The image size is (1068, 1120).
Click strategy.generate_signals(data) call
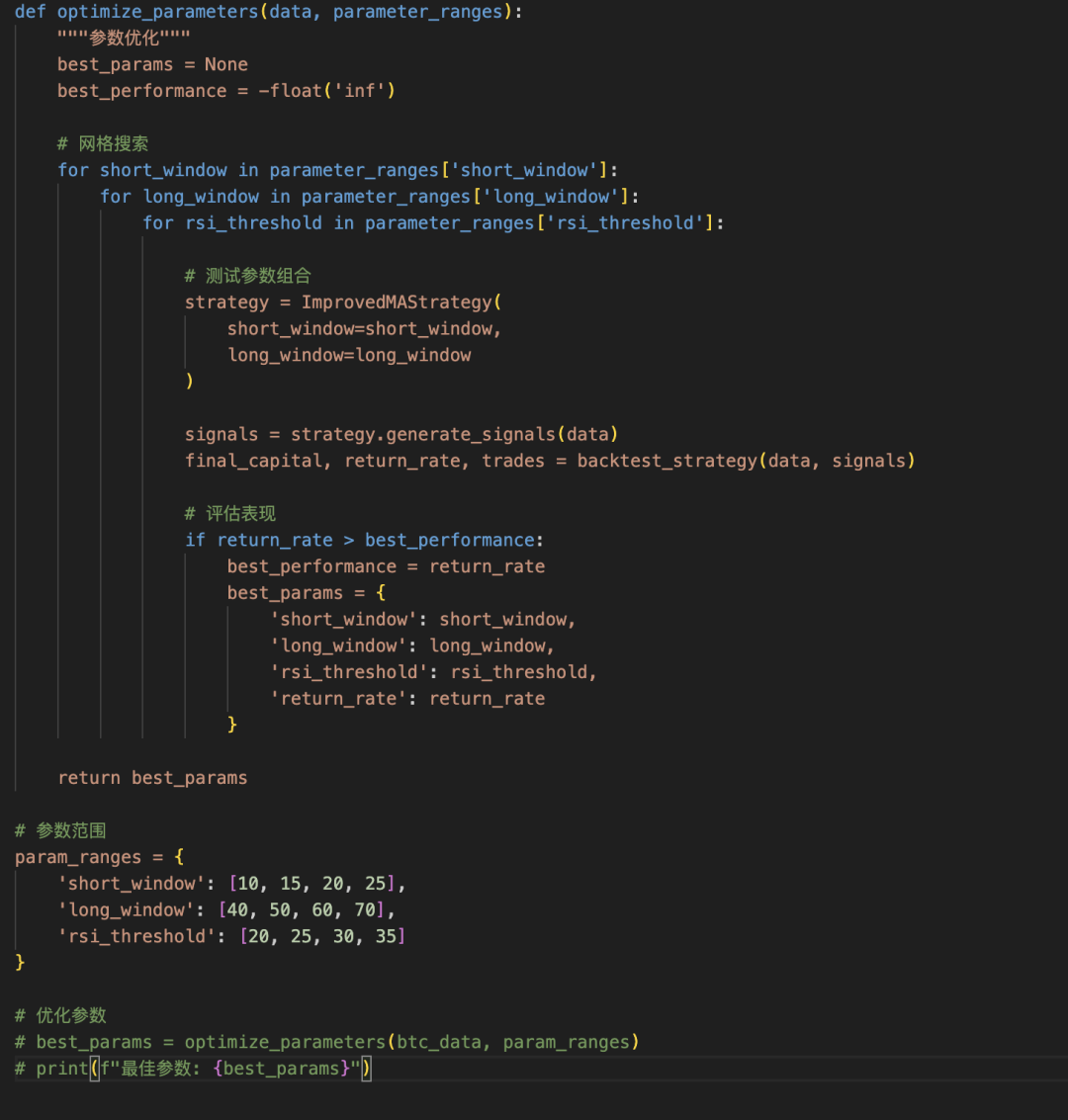pyautogui.click(x=454, y=434)
